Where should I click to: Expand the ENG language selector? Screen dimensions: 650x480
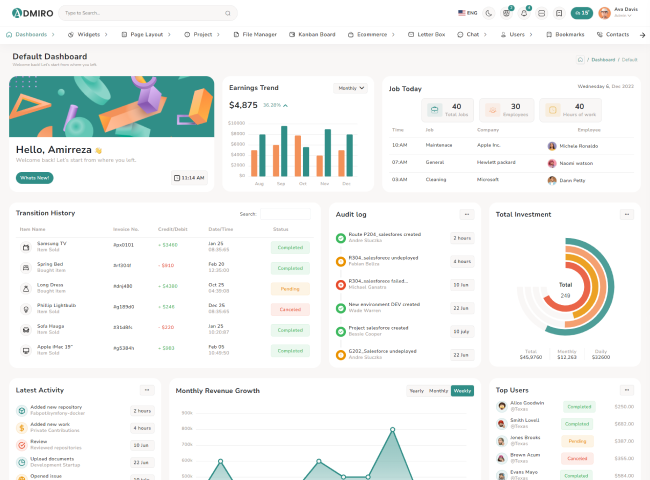coord(467,13)
